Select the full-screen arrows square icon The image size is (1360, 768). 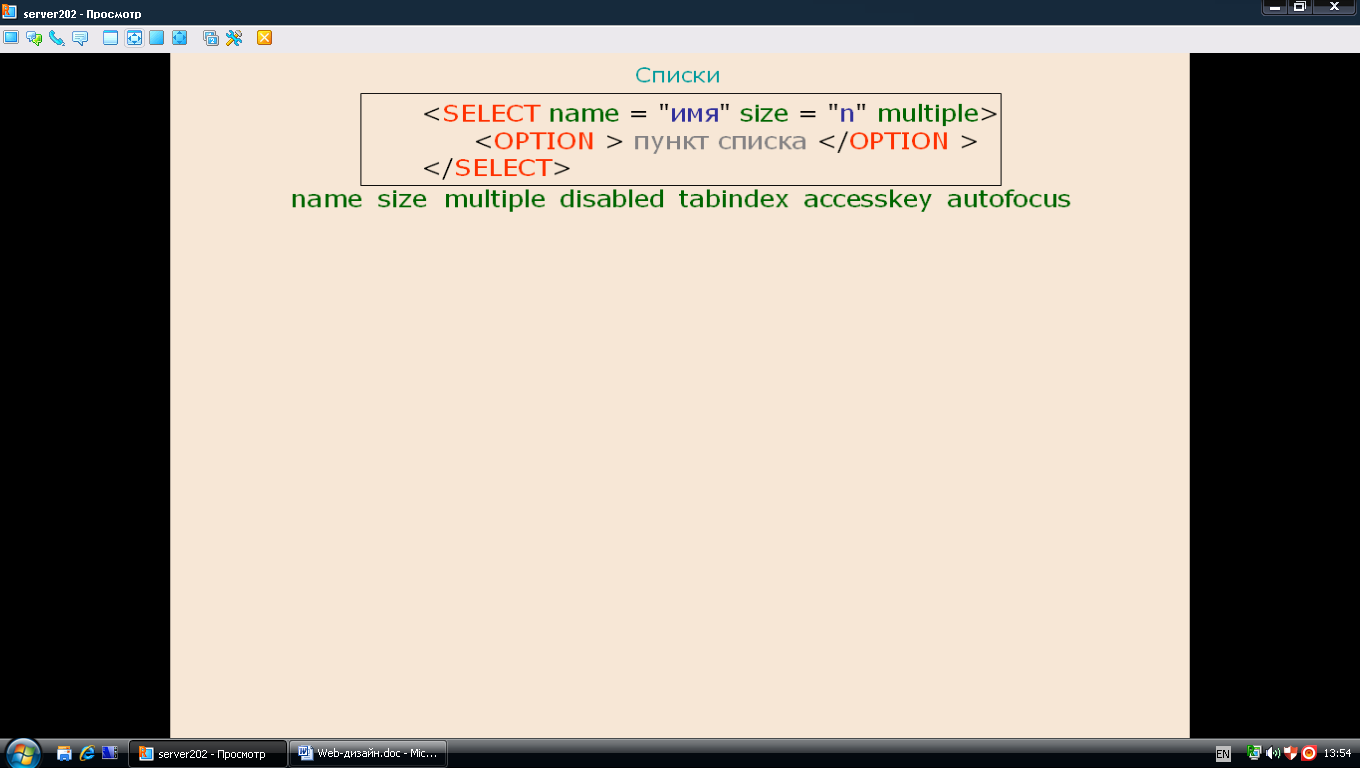pos(180,38)
